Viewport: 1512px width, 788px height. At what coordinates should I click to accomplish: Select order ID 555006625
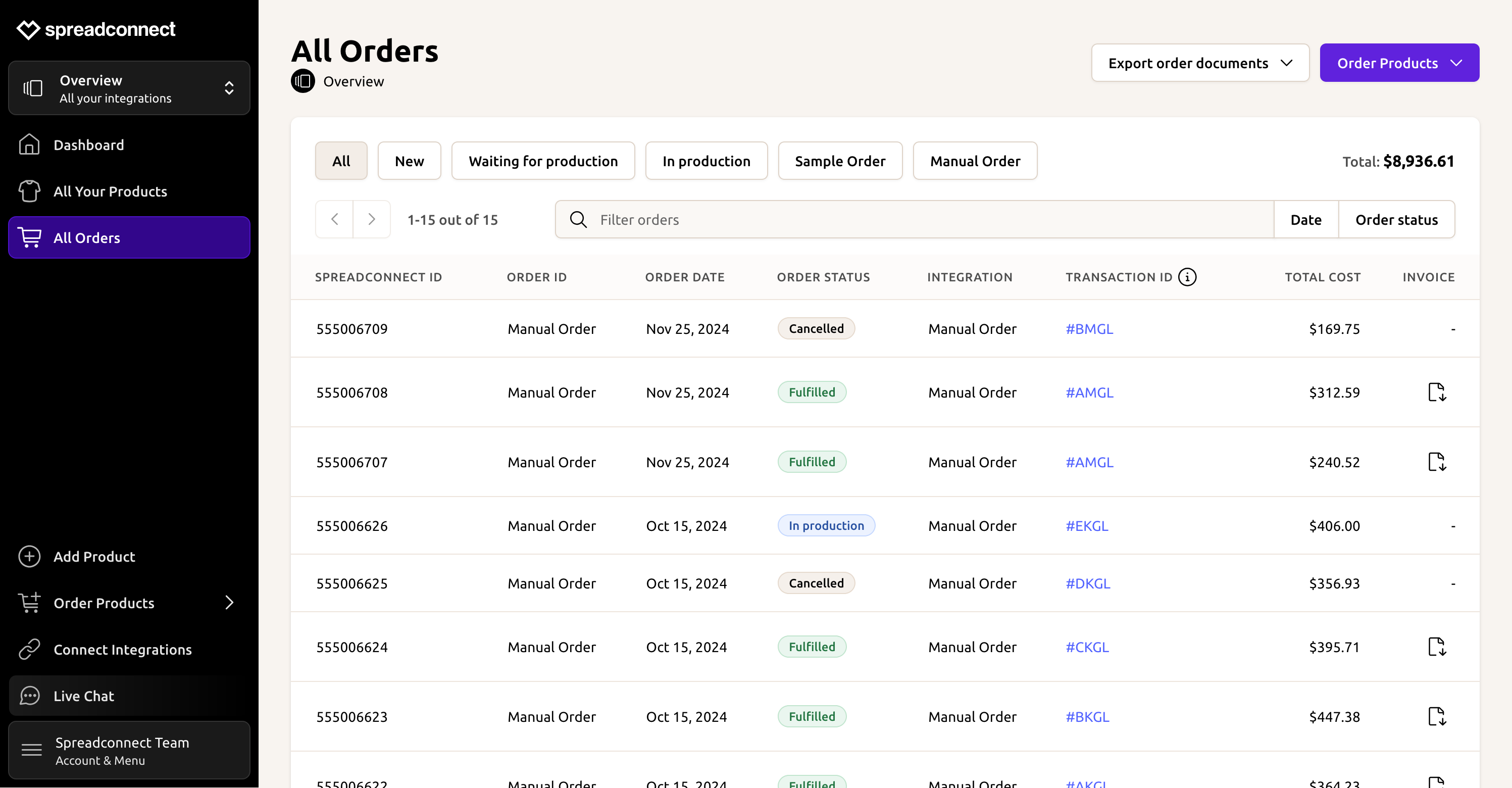(351, 583)
